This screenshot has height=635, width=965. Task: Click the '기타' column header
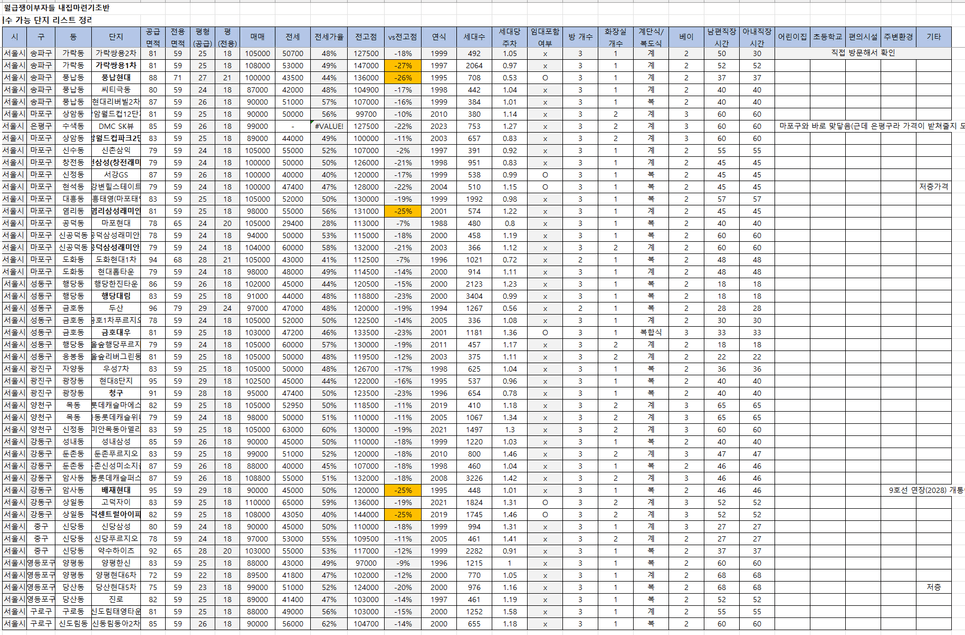click(934, 37)
